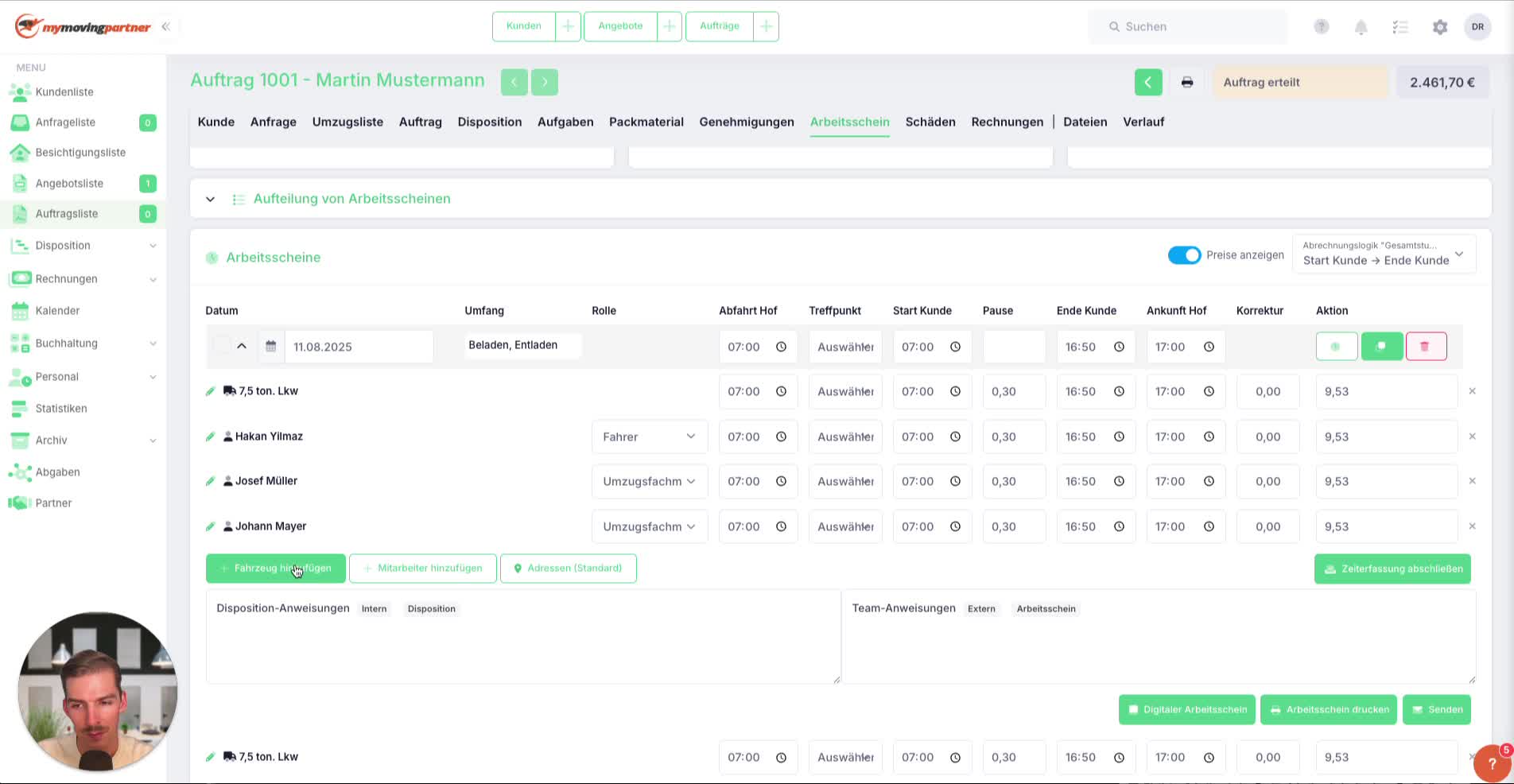Viewport: 1514px width, 784px height.
Task: Click the white outlined action button in Aktion column
Action: (x=1337, y=347)
